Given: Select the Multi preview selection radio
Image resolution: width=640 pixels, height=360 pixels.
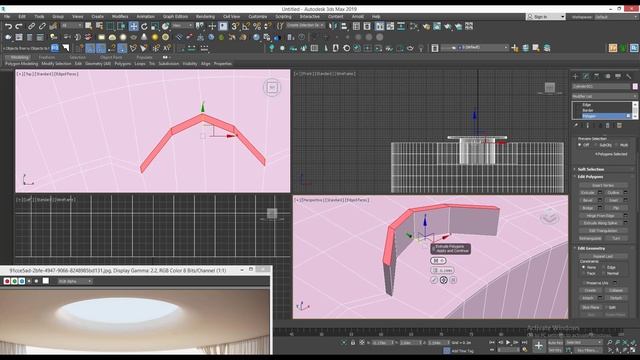Looking at the screenshot, I should pyautogui.click(x=617, y=145).
